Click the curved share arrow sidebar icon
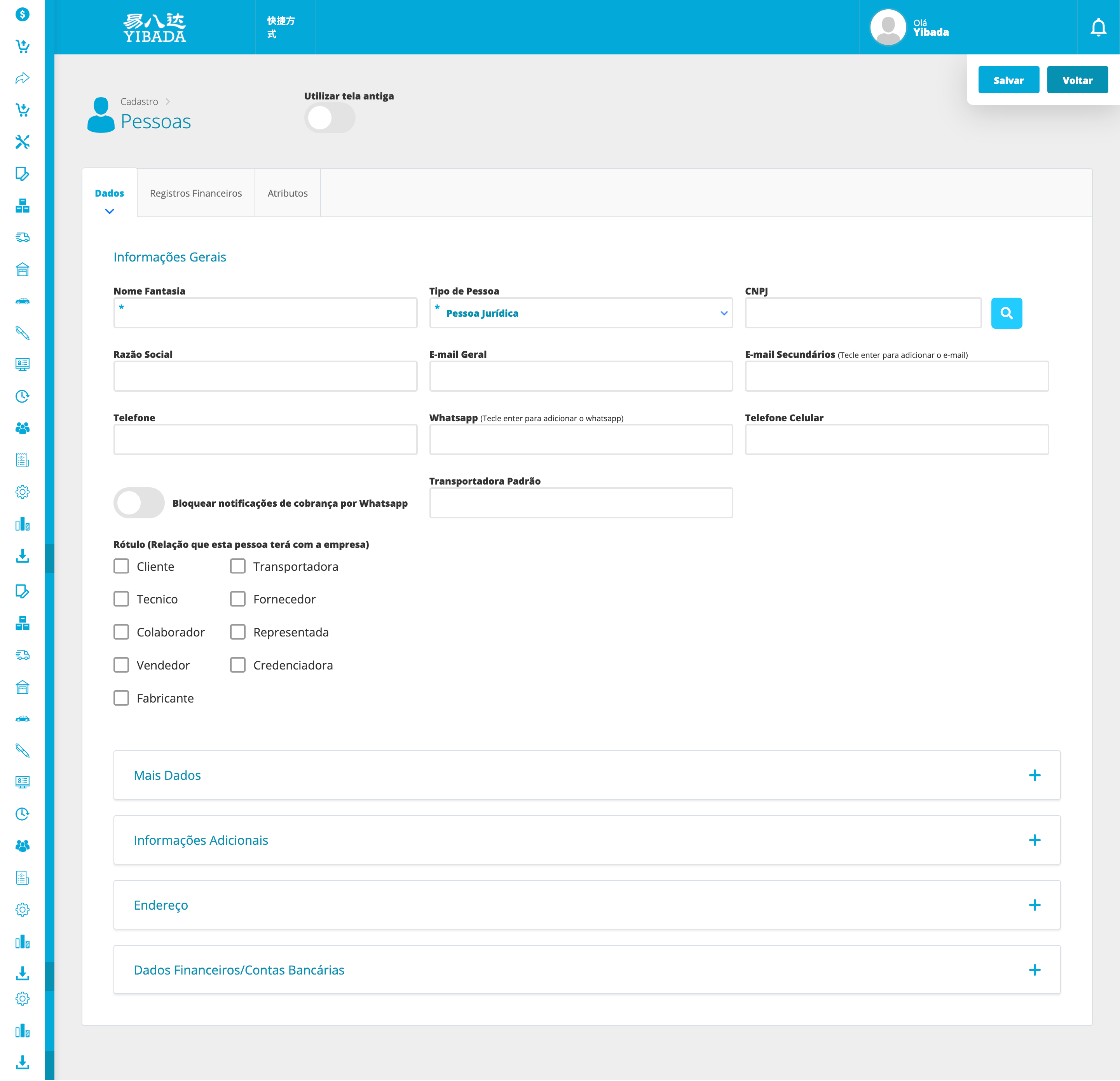This screenshot has height=1081, width=1120. click(22, 78)
